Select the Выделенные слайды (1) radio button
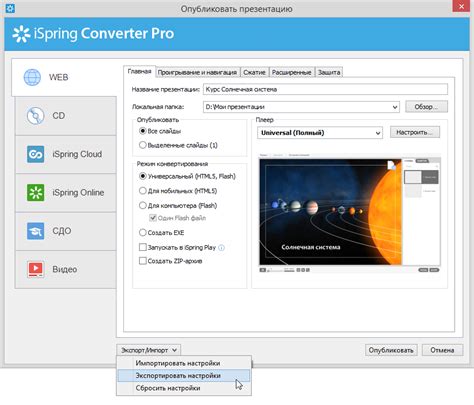Screen dimensions: 474x405 tap(143, 145)
